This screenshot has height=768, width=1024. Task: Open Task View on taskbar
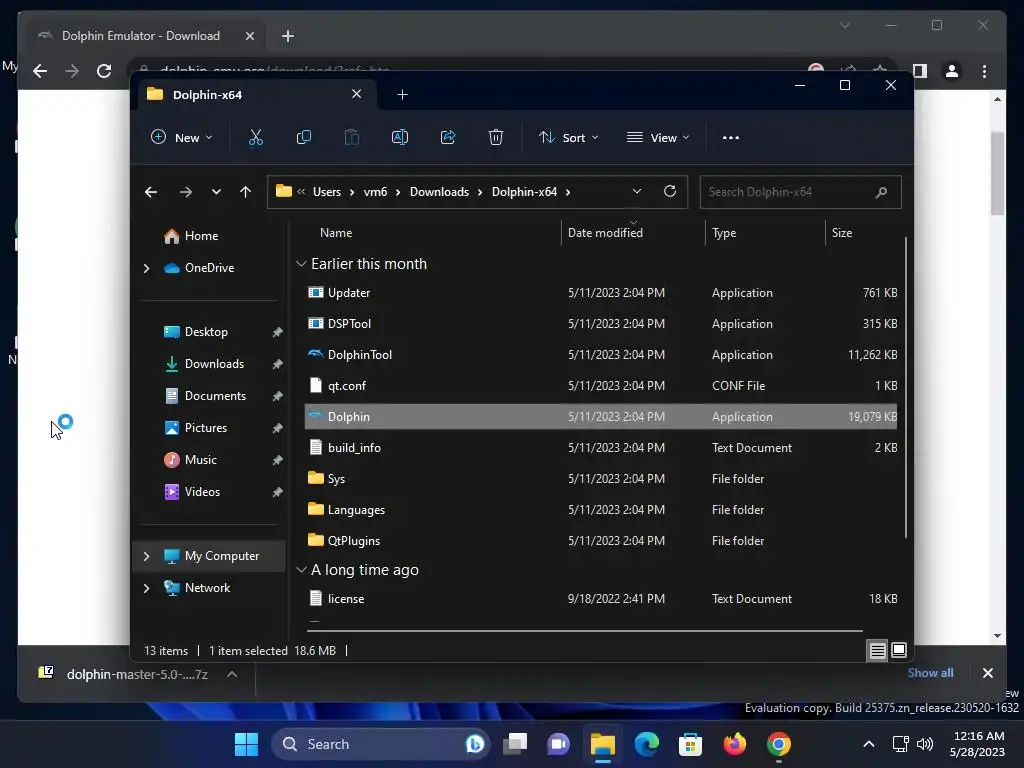click(x=515, y=744)
